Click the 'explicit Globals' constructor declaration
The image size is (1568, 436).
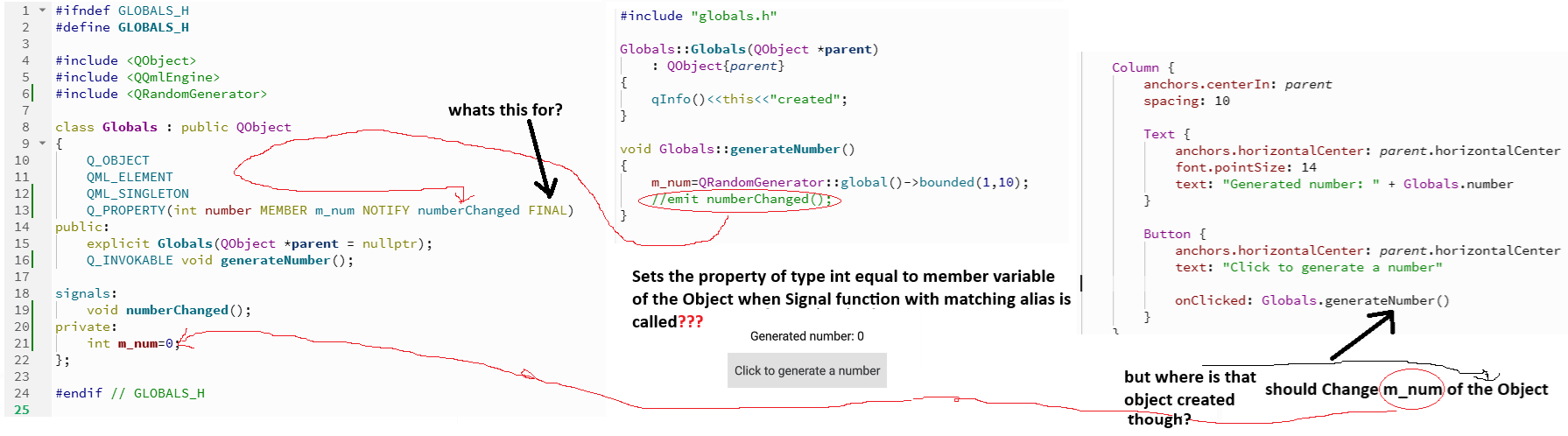pyautogui.click(x=260, y=243)
